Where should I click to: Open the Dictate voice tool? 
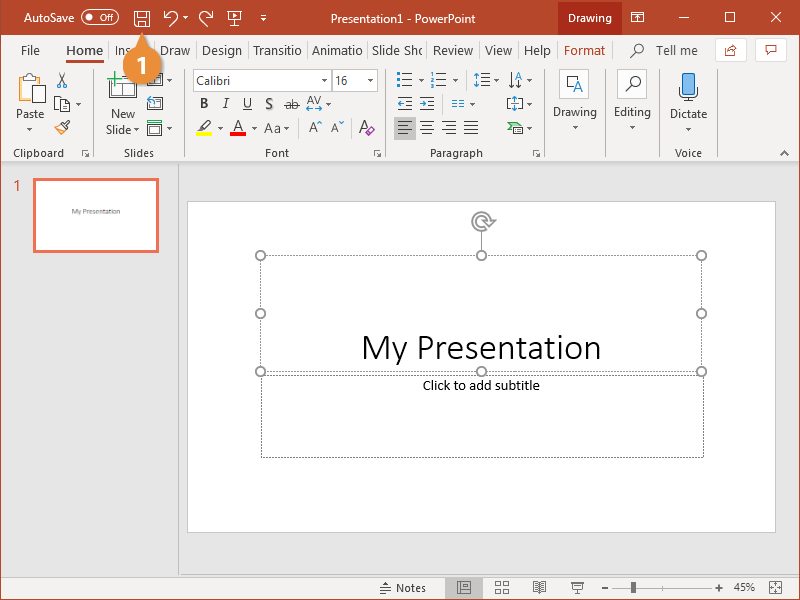pos(688,95)
